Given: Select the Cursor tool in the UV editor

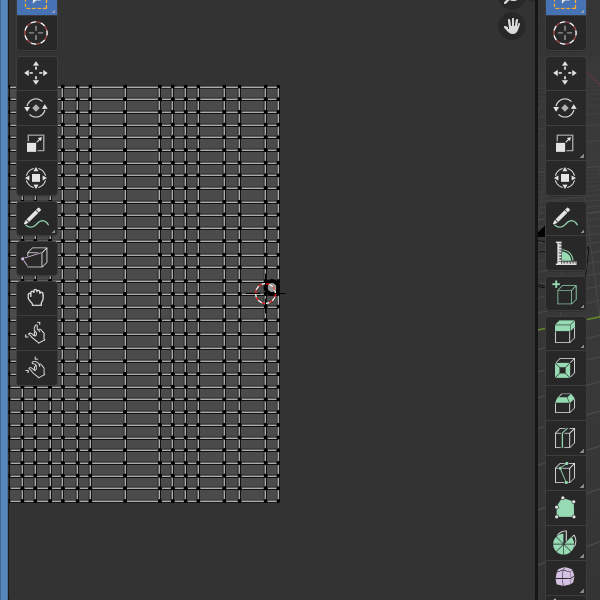Looking at the screenshot, I should [x=36, y=33].
